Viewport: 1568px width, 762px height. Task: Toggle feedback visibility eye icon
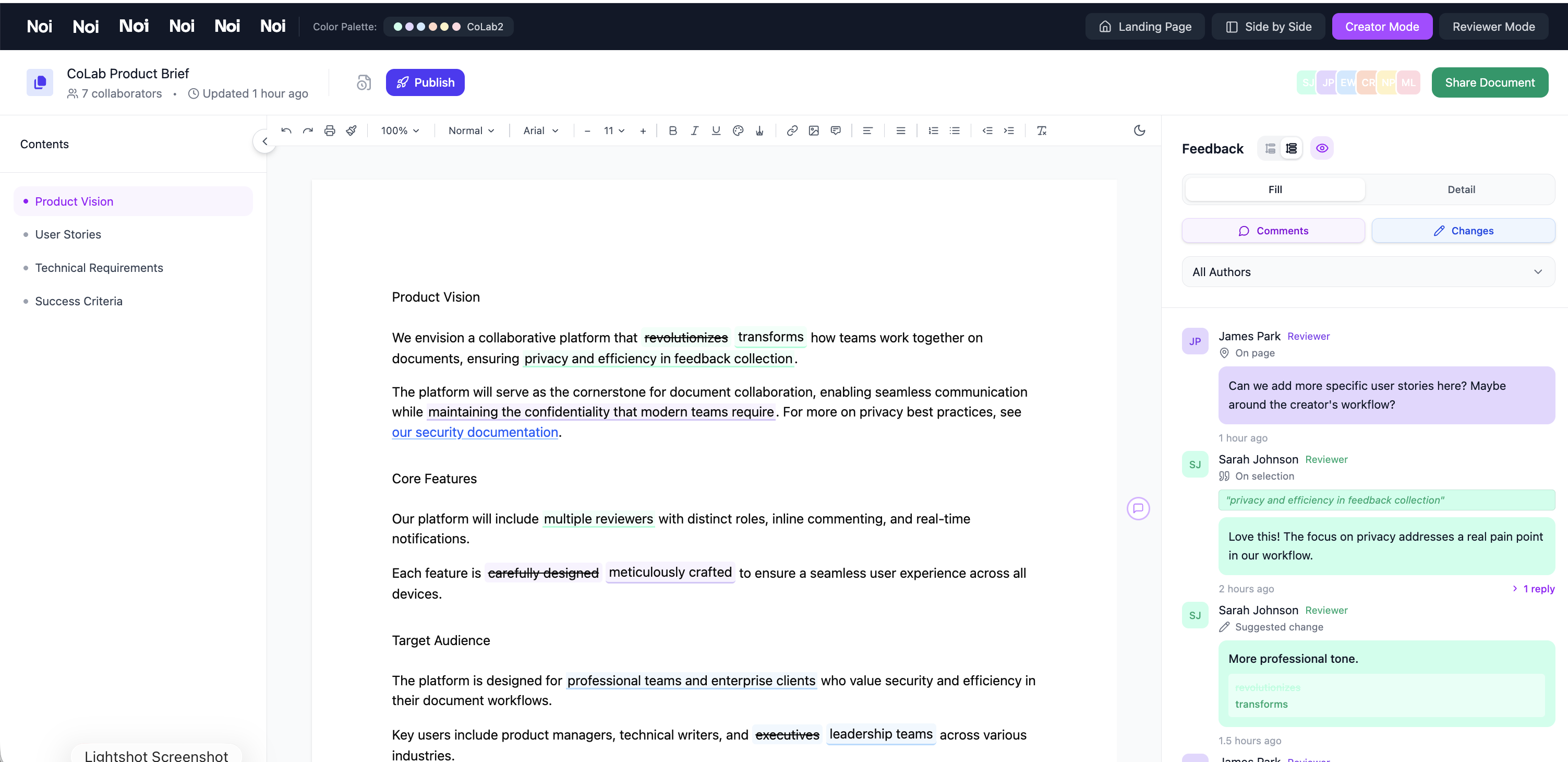pyautogui.click(x=1321, y=148)
